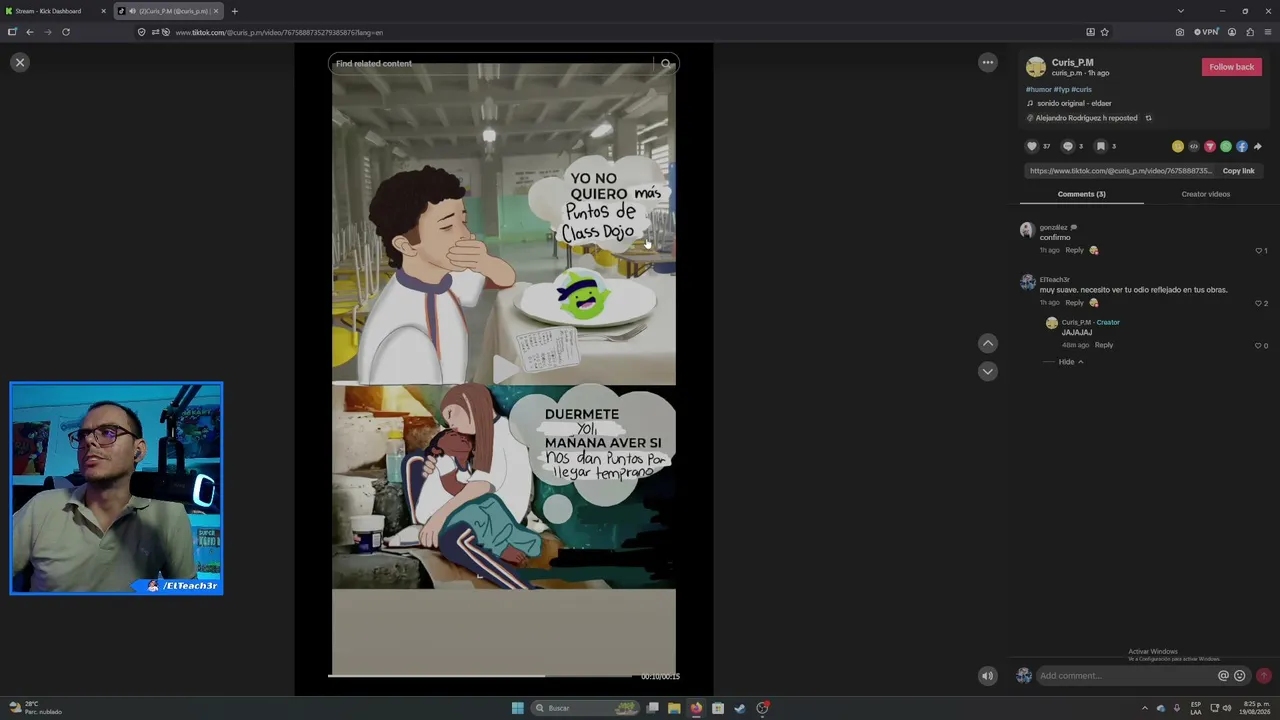This screenshot has width=1280, height=720.
Task: Reply to Curis_P.M's JAJAJAJ comment
Action: (1103, 345)
